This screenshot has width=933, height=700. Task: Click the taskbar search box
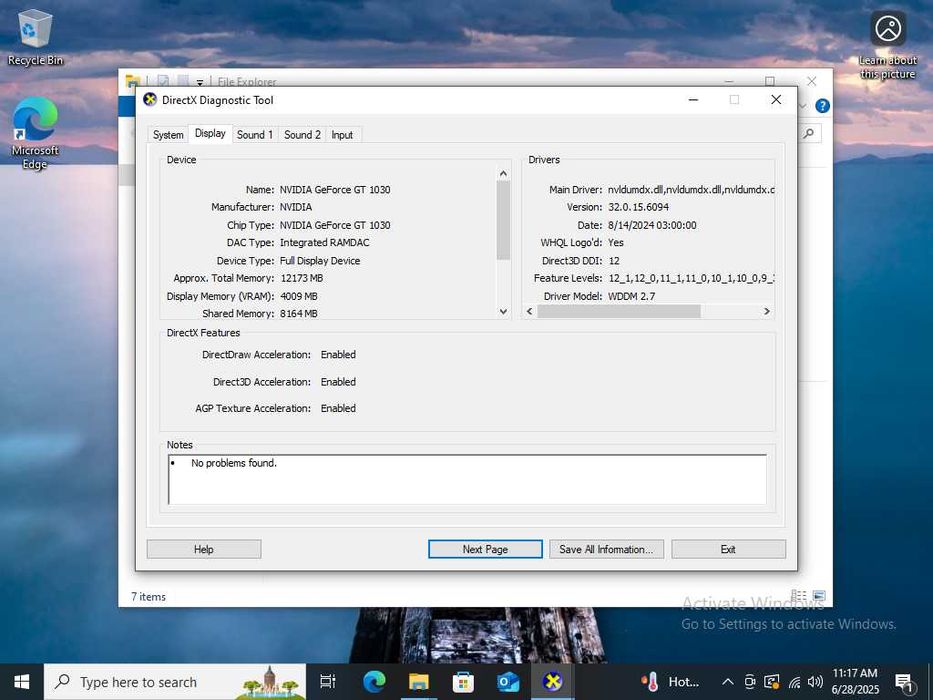175,682
